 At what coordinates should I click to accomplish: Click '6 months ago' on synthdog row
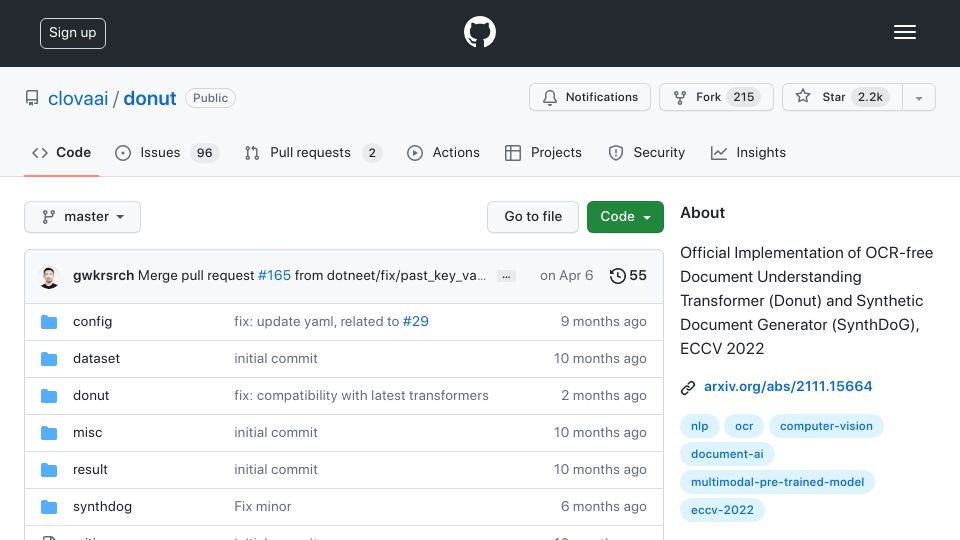pos(603,506)
